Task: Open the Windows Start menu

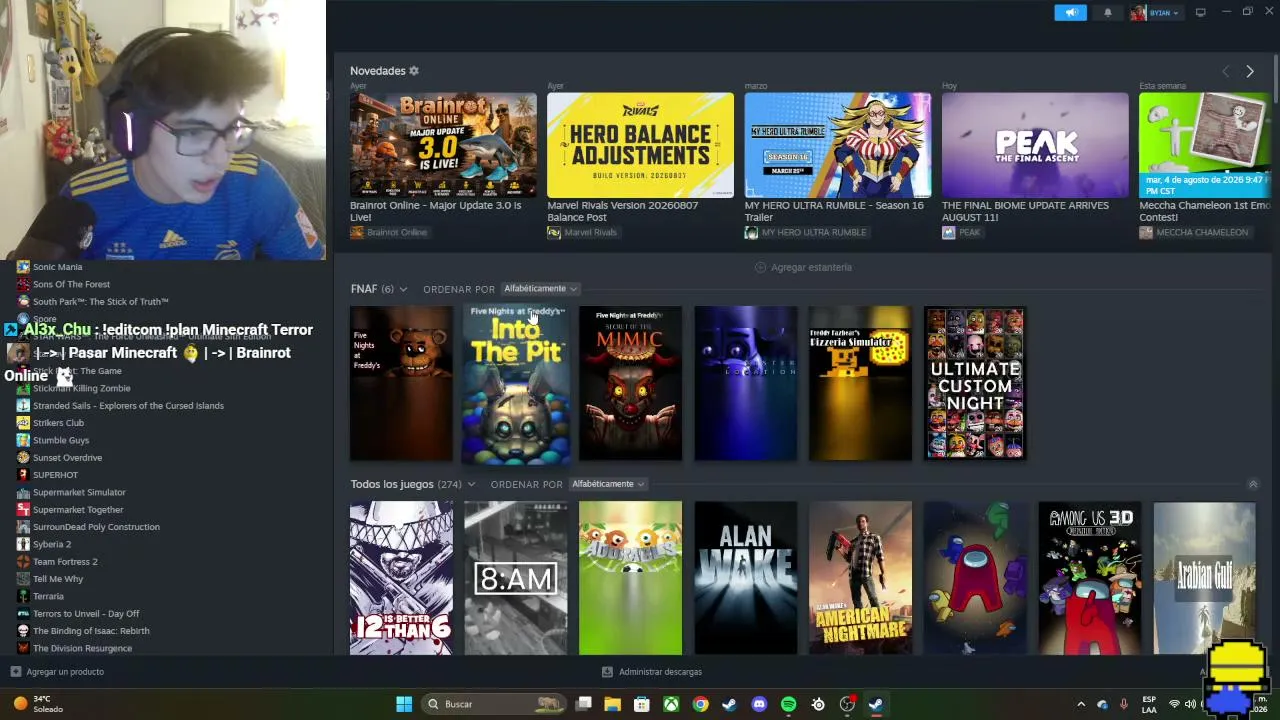Action: point(404,704)
